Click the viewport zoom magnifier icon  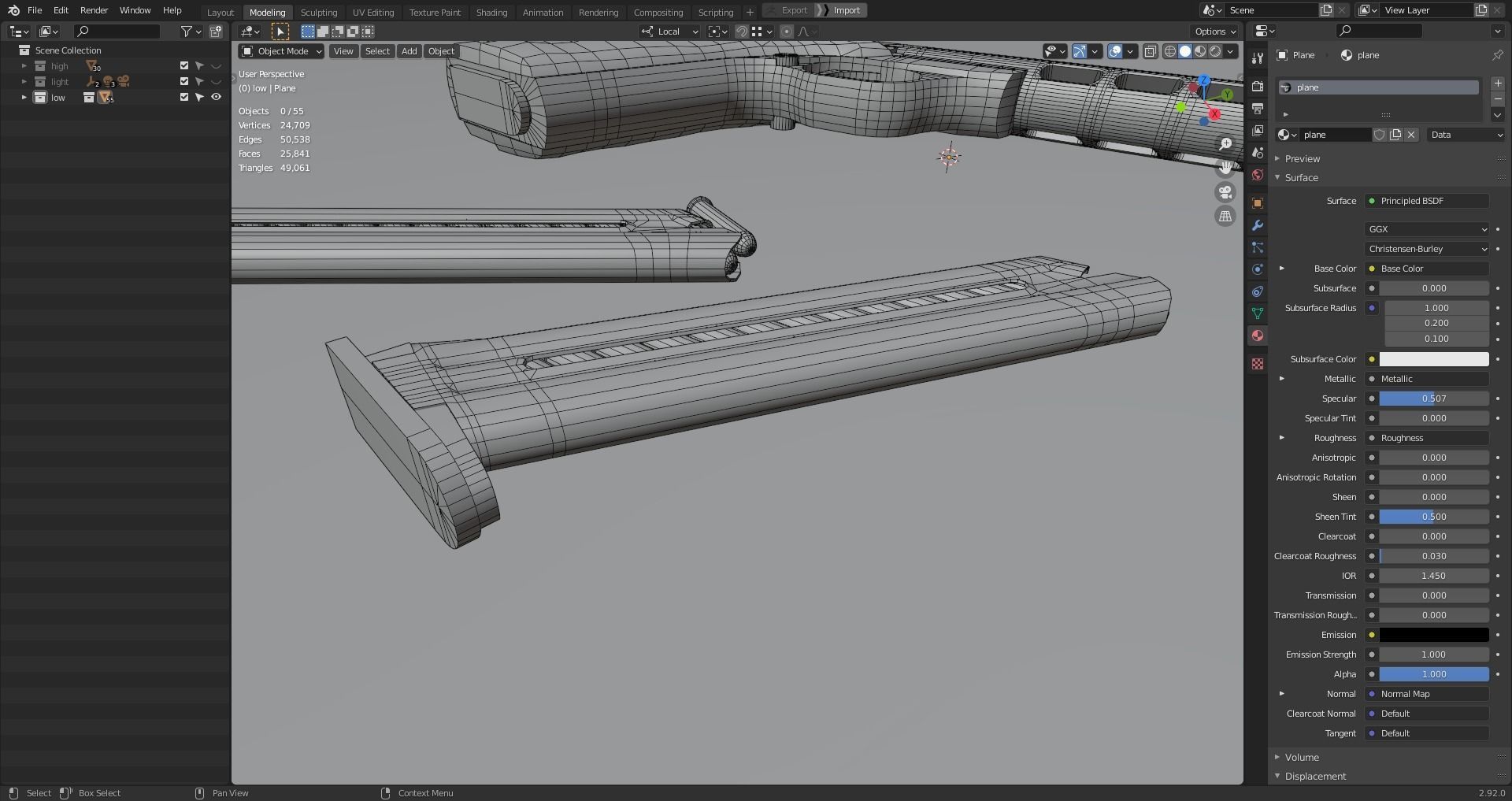pos(1225,144)
